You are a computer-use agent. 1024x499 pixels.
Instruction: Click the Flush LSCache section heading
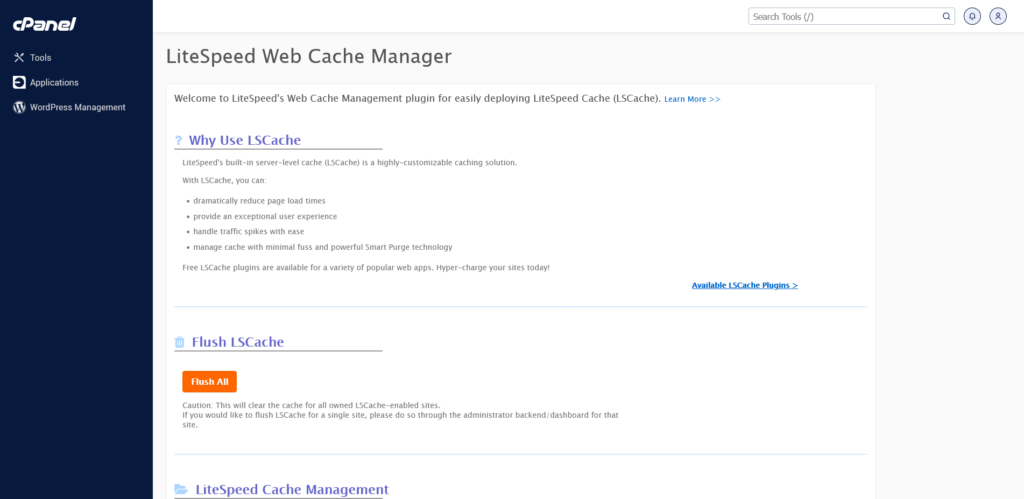coord(238,342)
